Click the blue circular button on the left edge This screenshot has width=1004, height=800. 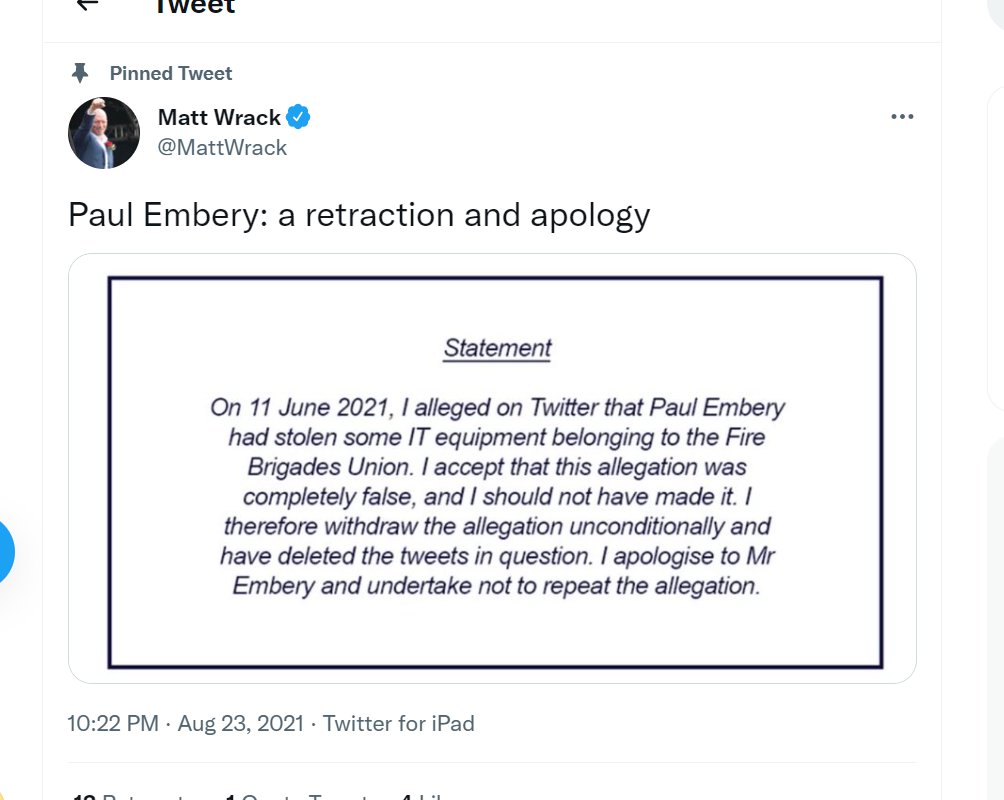(x=6, y=551)
